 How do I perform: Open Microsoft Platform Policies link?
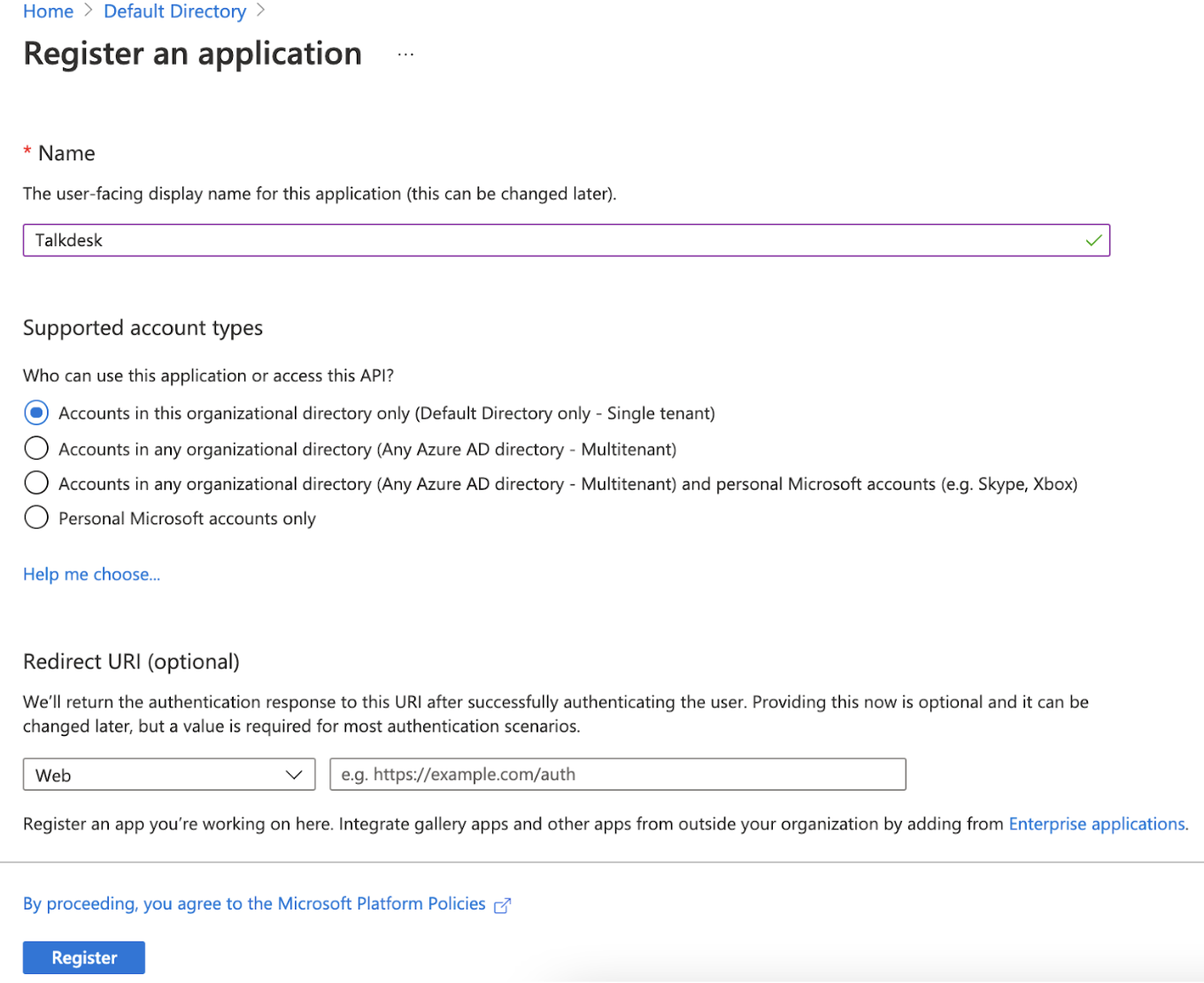click(x=254, y=903)
